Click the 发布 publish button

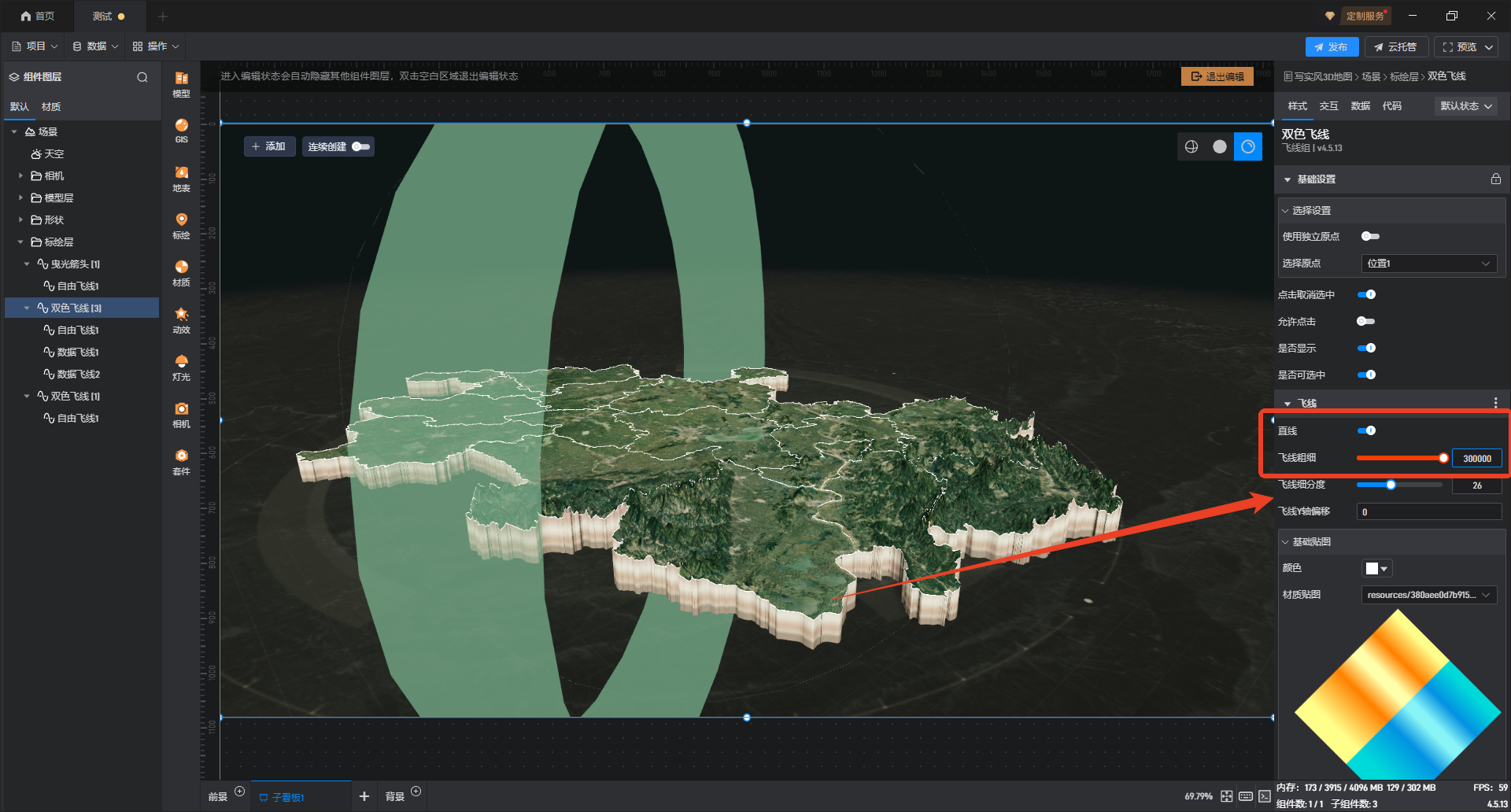coord(1331,47)
